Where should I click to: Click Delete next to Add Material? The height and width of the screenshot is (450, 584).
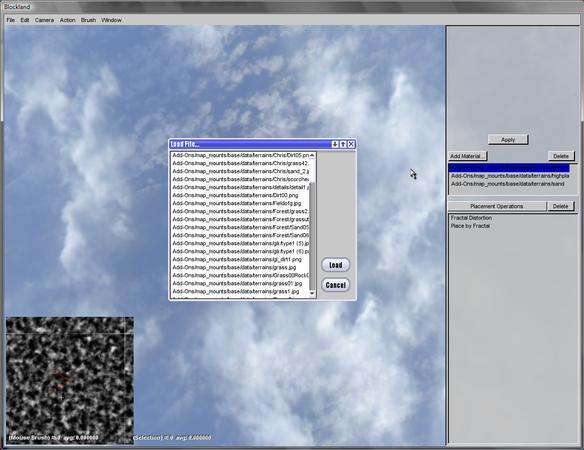click(561, 156)
